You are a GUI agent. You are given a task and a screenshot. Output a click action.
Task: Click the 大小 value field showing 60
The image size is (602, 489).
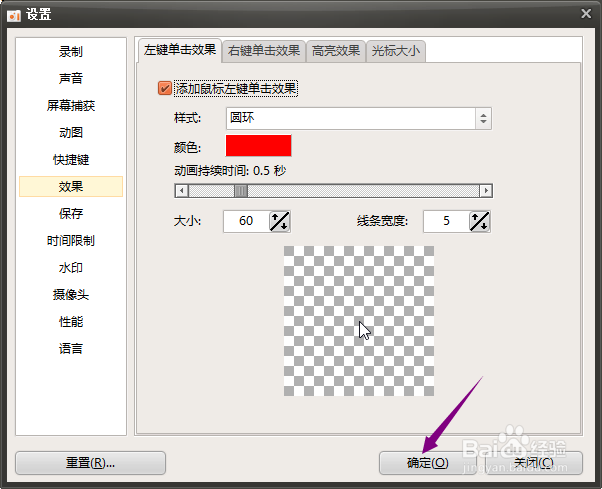coord(246,221)
